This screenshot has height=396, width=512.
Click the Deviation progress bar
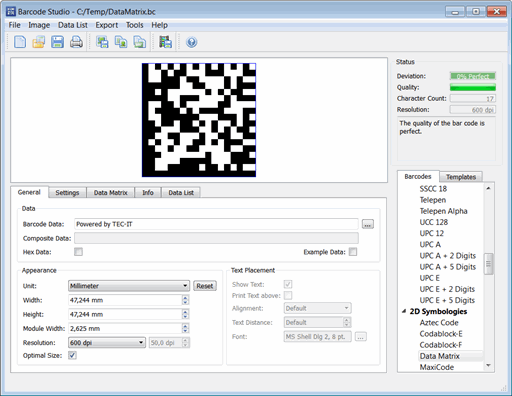473,76
